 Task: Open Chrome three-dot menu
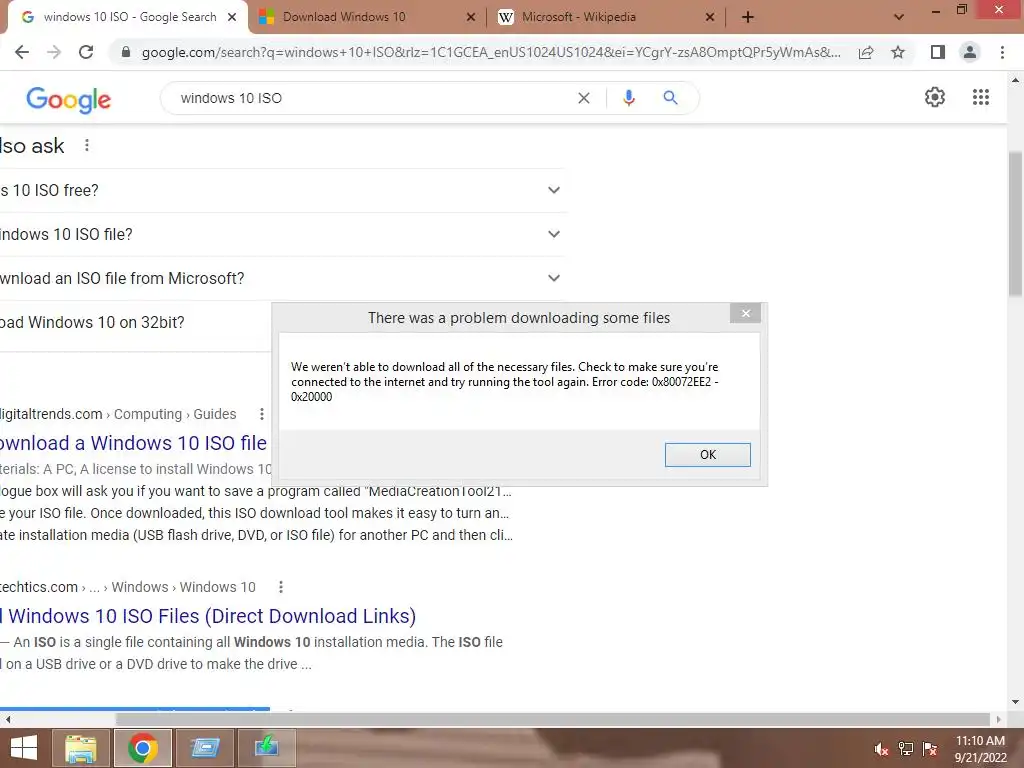(x=1002, y=52)
